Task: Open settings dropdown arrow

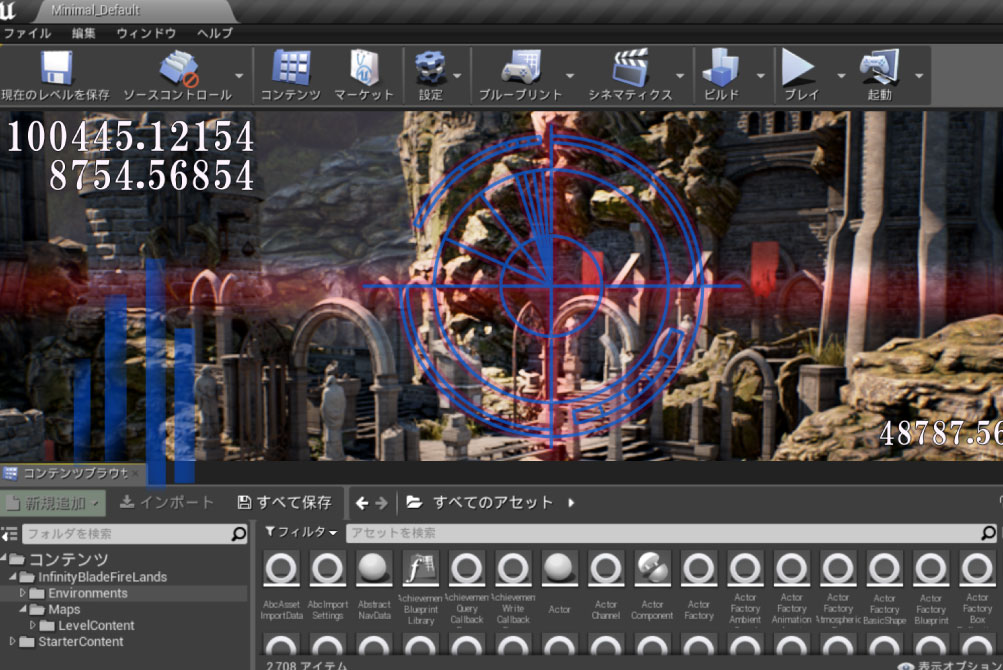Action: click(457, 76)
